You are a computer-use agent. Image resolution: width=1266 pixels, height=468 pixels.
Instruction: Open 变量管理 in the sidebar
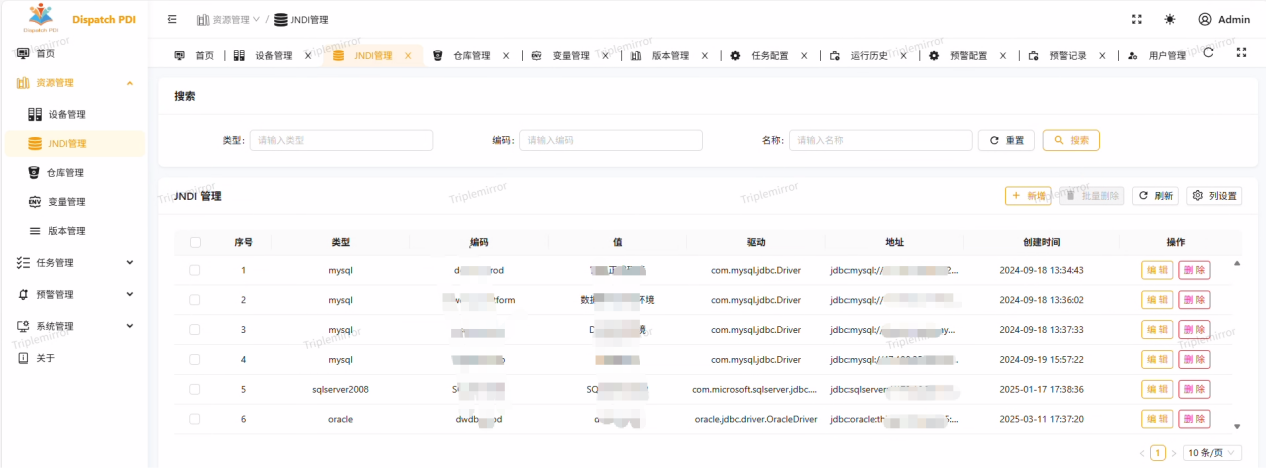(67, 202)
